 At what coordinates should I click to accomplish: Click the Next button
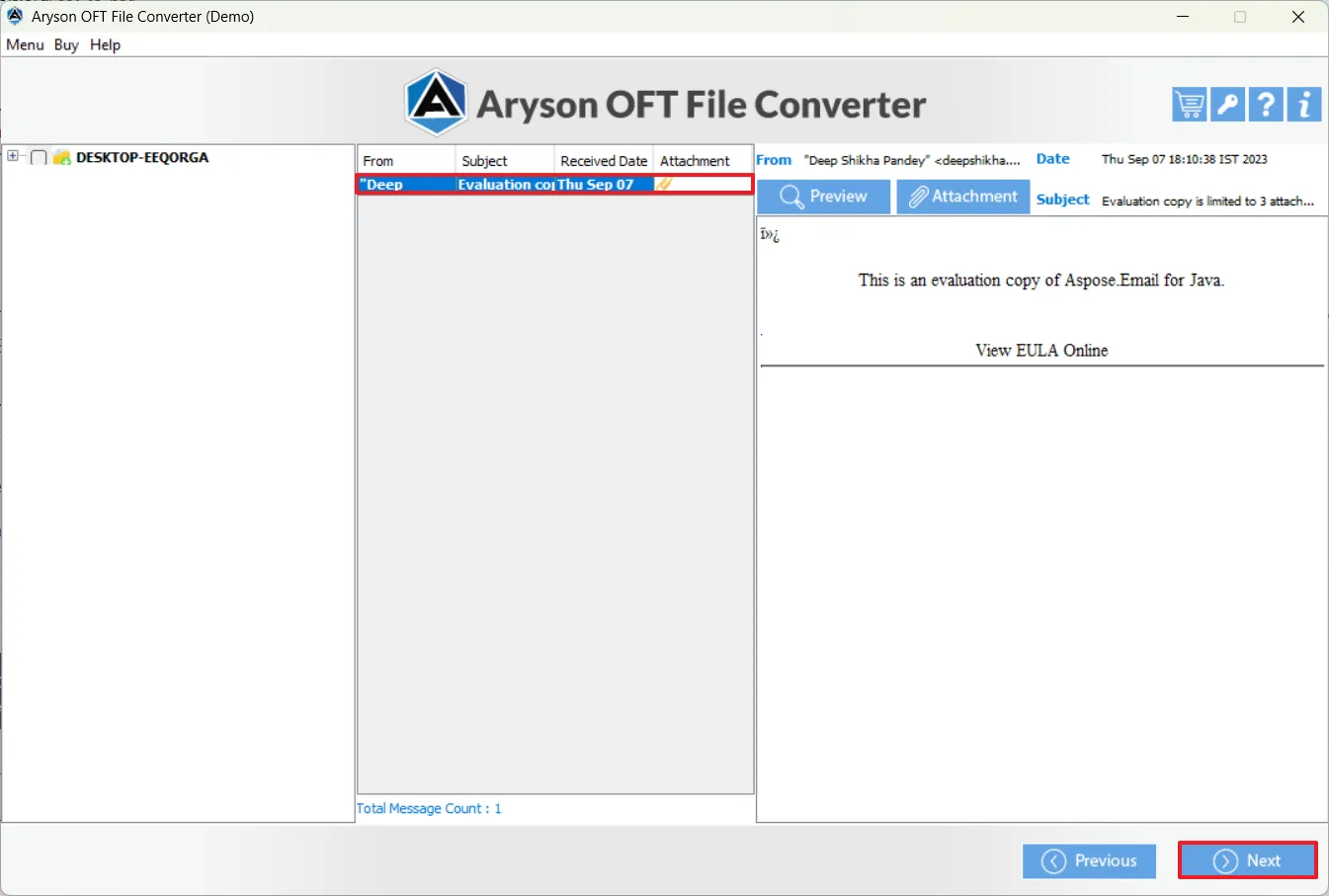pyautogui.click(x=1247, y=860)
